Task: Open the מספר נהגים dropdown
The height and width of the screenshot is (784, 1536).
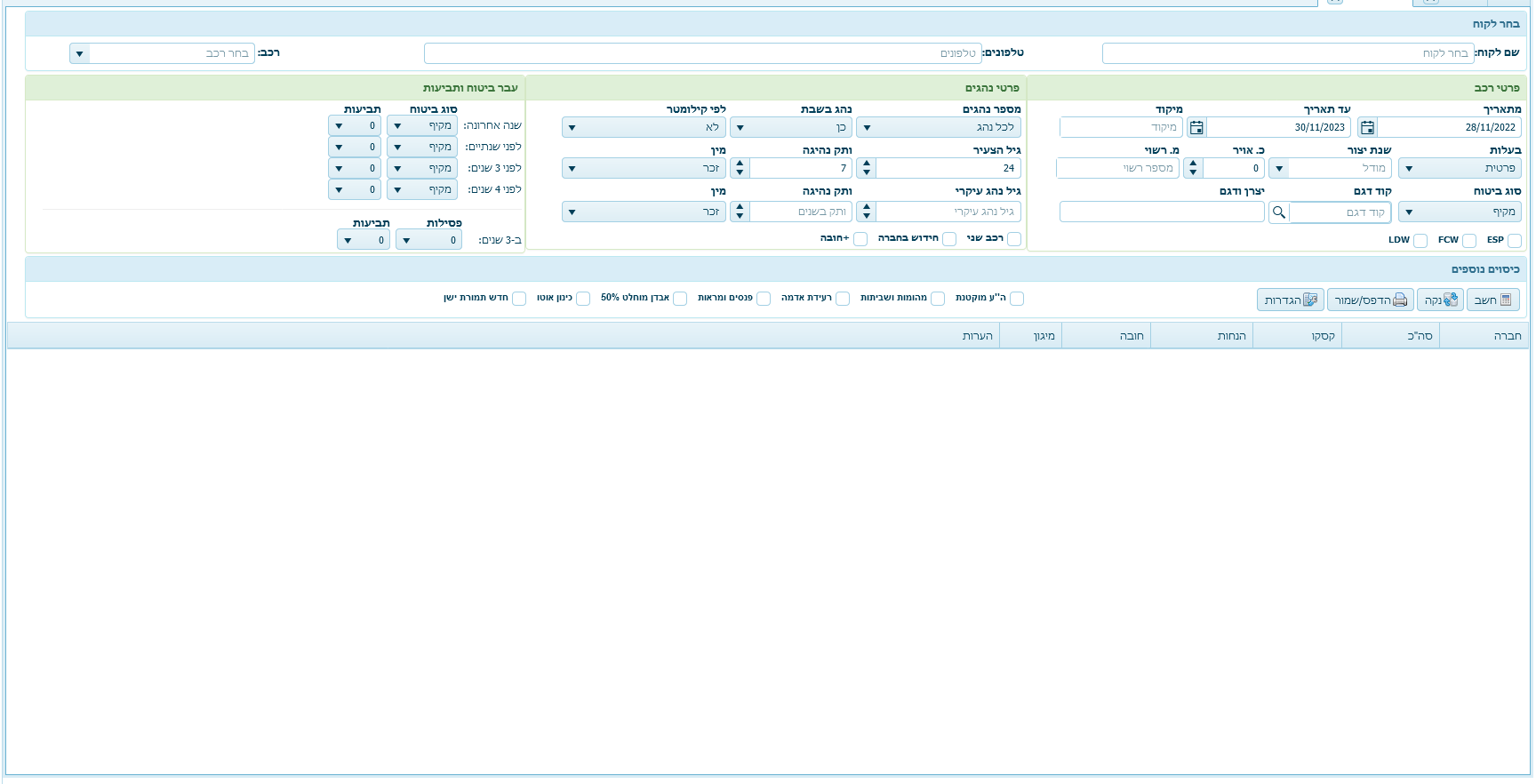Action: pos(939,128)
